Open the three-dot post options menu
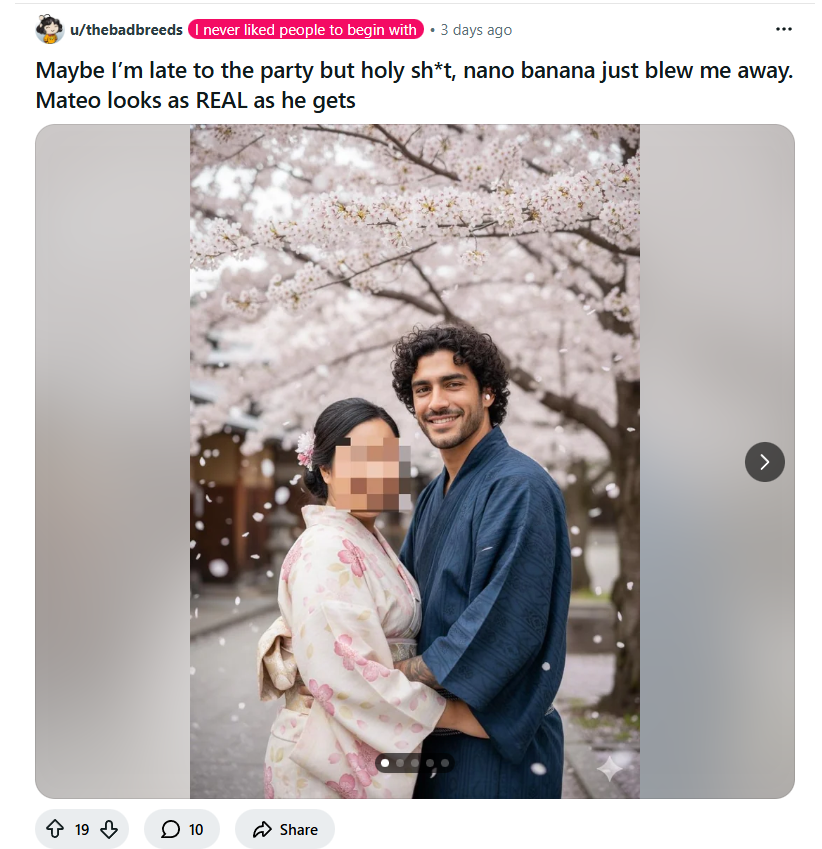Image resolution: width=822 pixels, height=849 pixels. [783, 29]
